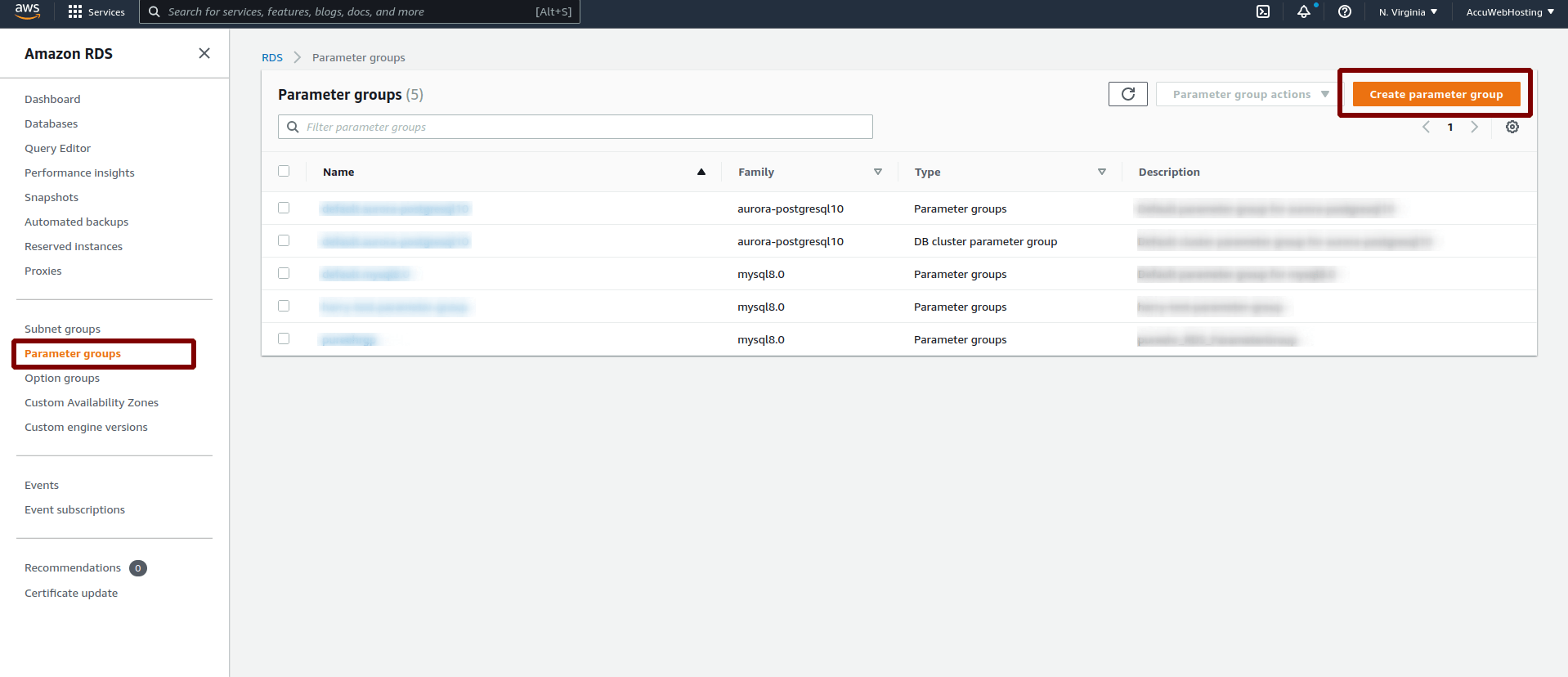Open the AccuWebHosting account dropdown
This screenshot has height=677, width=1568.
click(x=1510, y=12)
